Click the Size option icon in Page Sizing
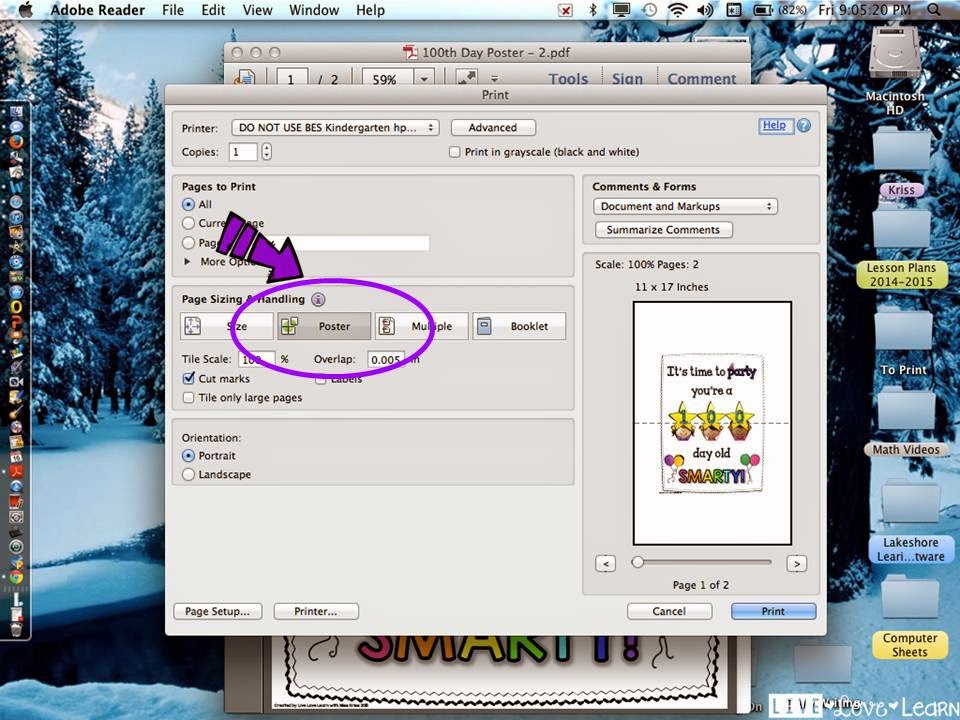 pos(193,326)
